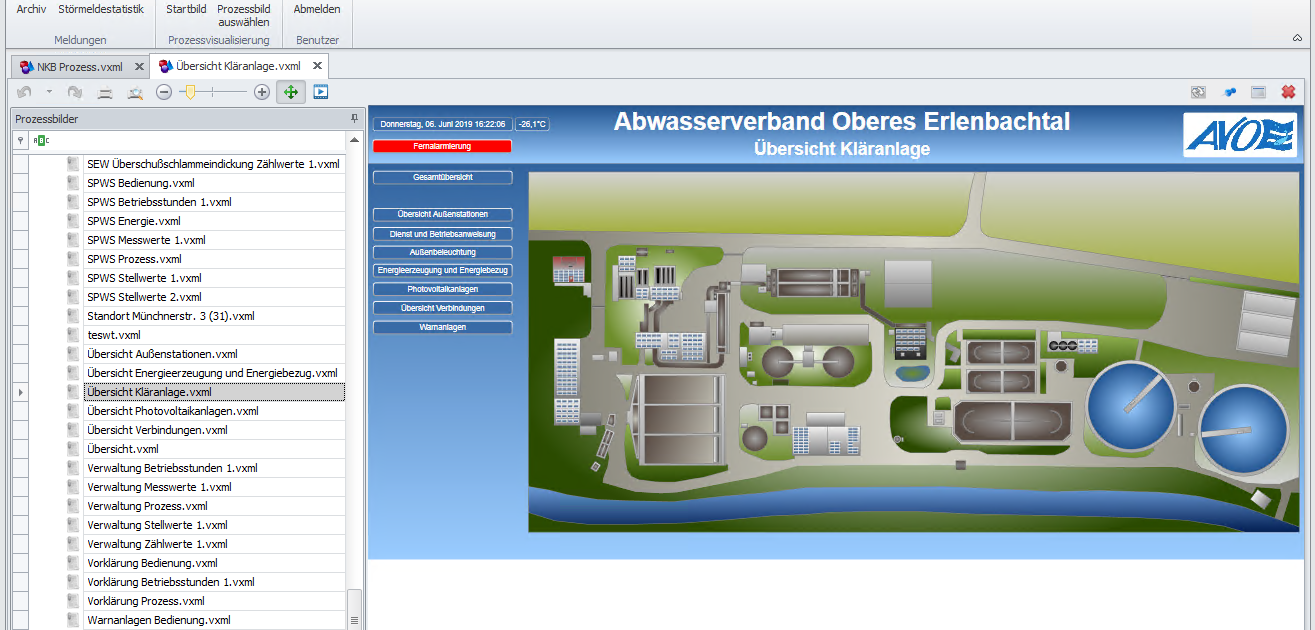Click the file icon beside SPWS Energie.vxml
1315x630 pixels.
[72, 221]
